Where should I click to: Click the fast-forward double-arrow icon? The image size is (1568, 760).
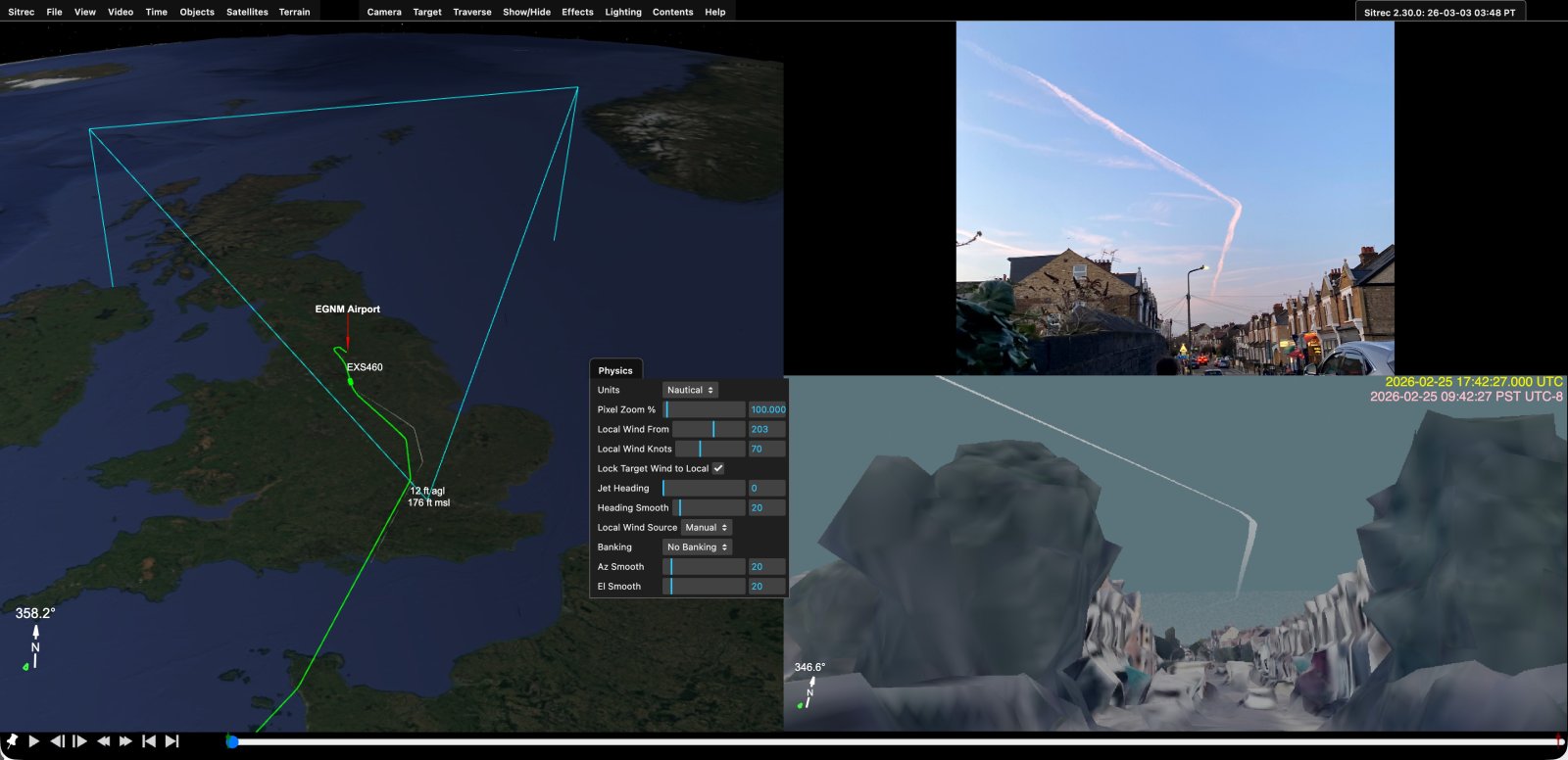[125, 741]
